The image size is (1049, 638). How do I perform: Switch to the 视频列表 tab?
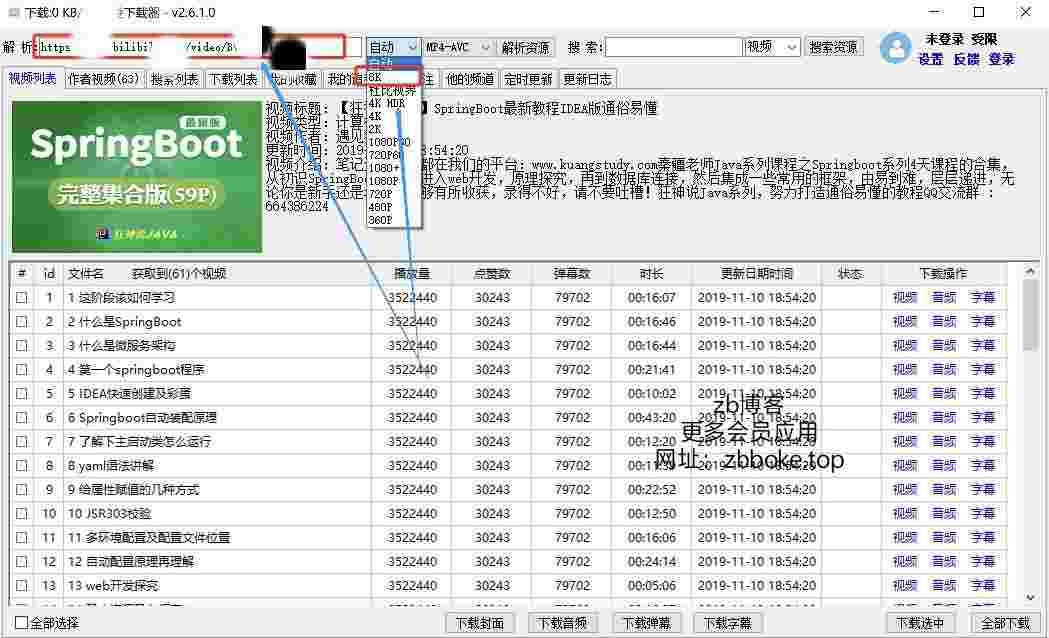[32, 78]
